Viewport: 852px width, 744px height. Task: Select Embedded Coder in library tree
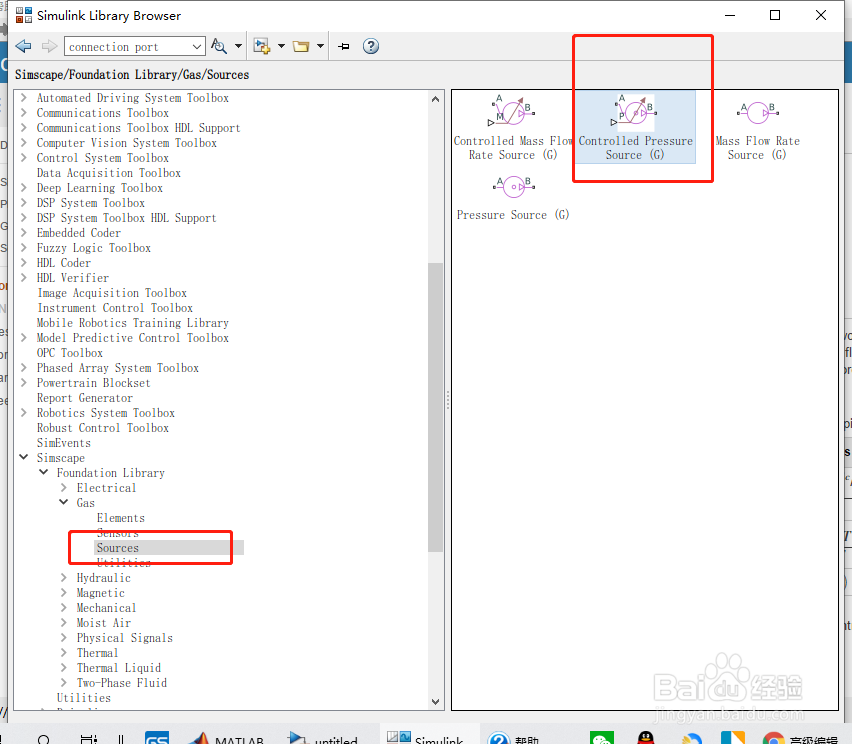79,233
